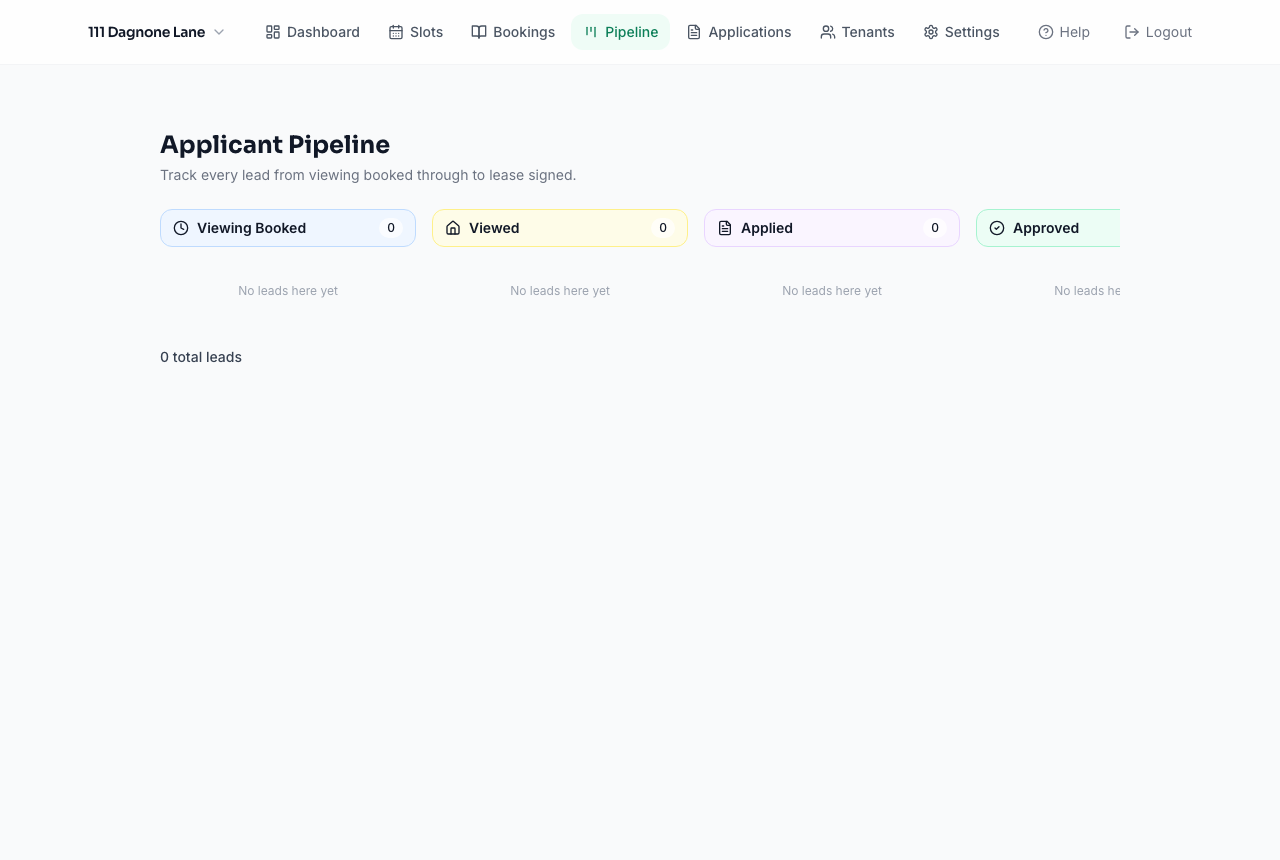This screenshot has height=860, width=1280.
Task: Click the Dashboard grid icon
Action: coord(273,32)
